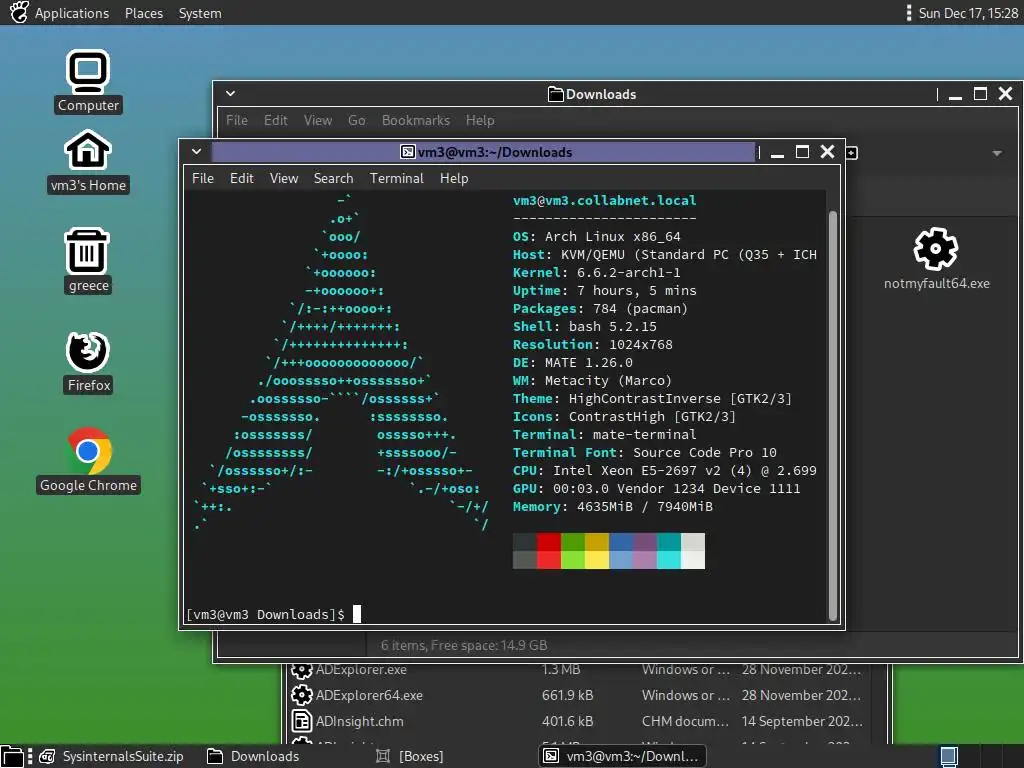Open Downloads window menu chevron
Screen dimensions: 1024x768
click(x=231, y=93)
